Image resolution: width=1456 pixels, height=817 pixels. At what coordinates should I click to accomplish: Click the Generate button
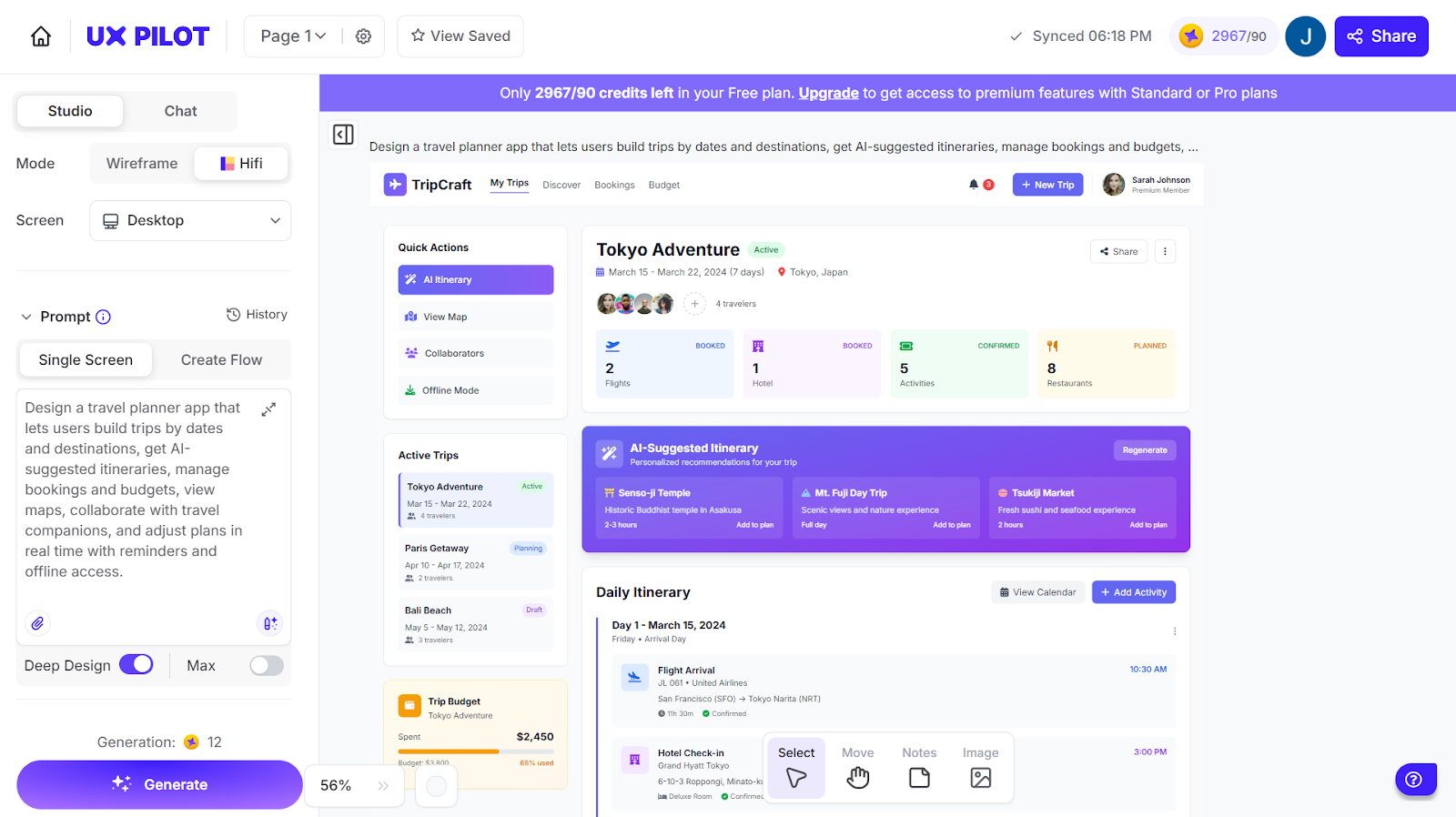tap(159, 784)
